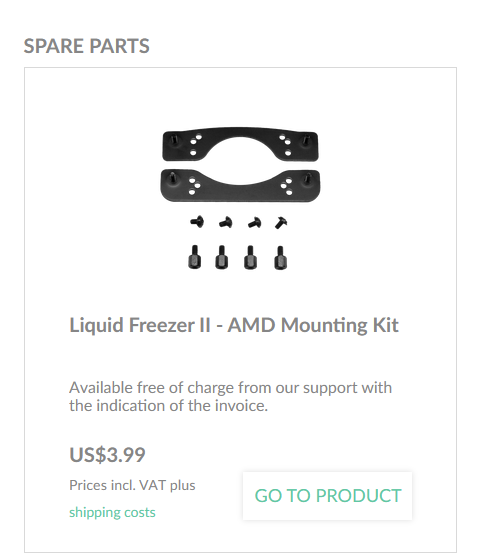Click the Liquid Freezer II AMD Mounting Kit title

[x=234, y=325]
